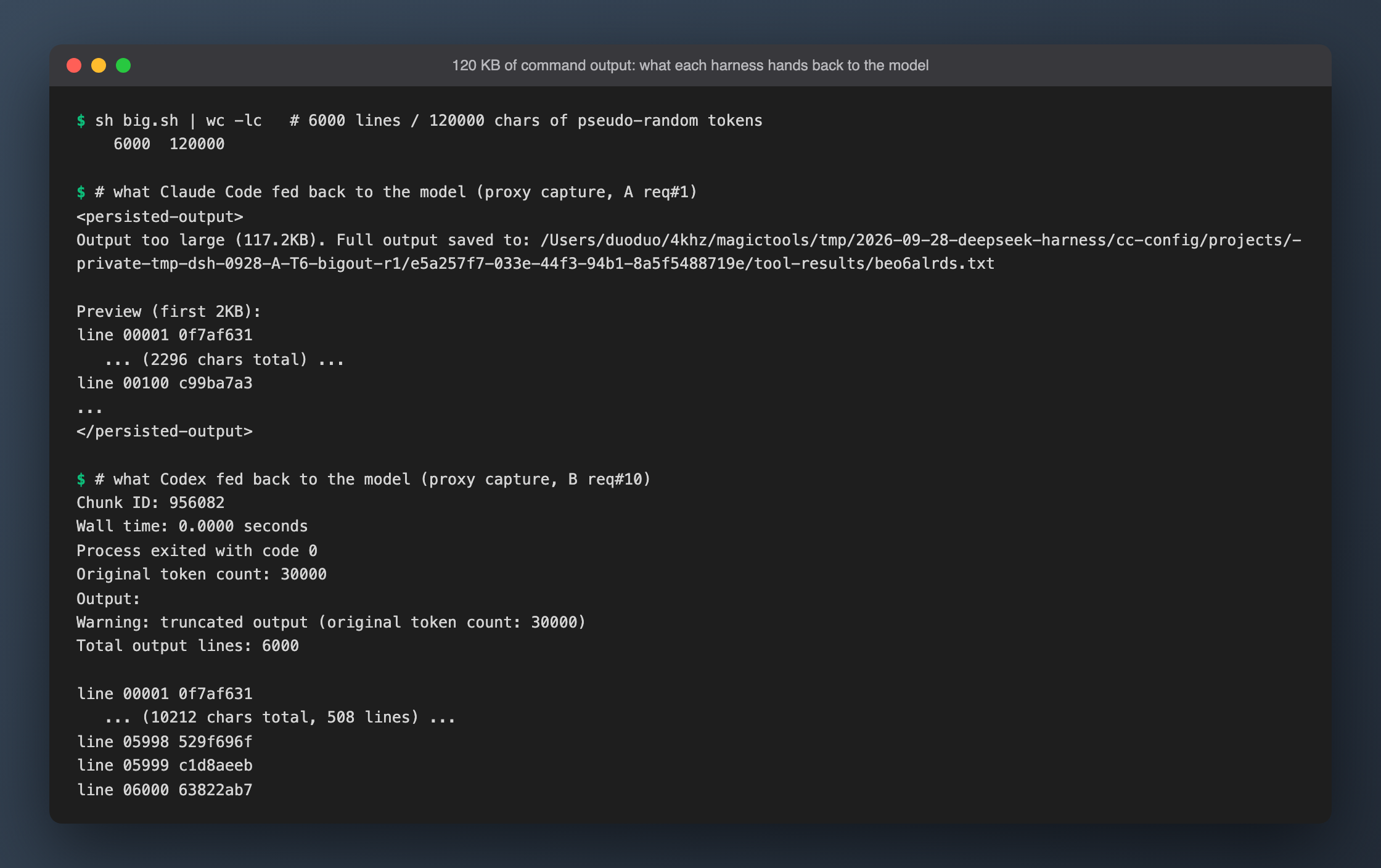Click 'Chunk ID: 956082'
The width and height of the screenshot is (1381, 868).
150,502
